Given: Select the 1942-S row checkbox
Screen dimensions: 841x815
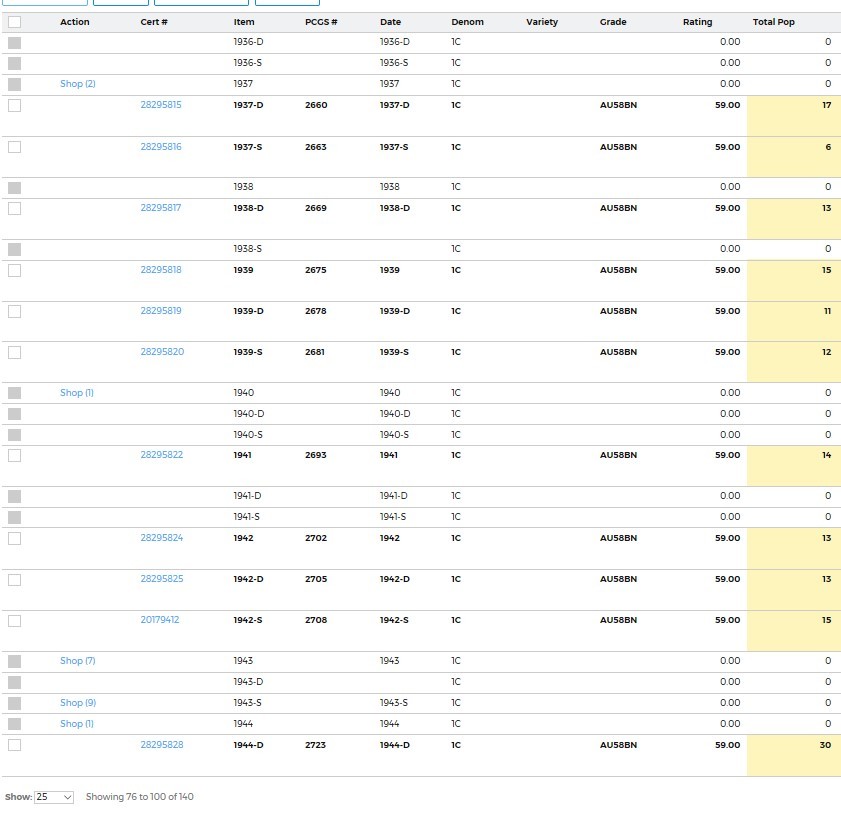Looking at the screenshot, I should click(x=14, y=620).
